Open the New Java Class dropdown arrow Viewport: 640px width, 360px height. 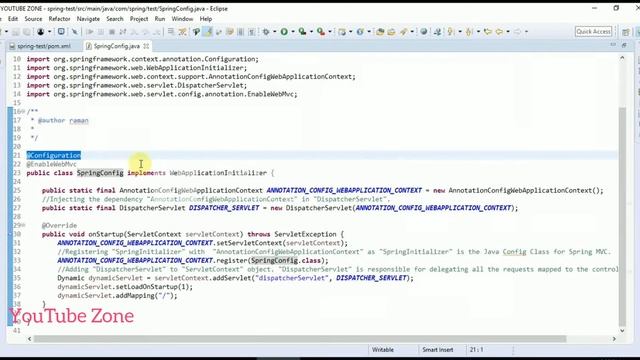pos(369,31)
